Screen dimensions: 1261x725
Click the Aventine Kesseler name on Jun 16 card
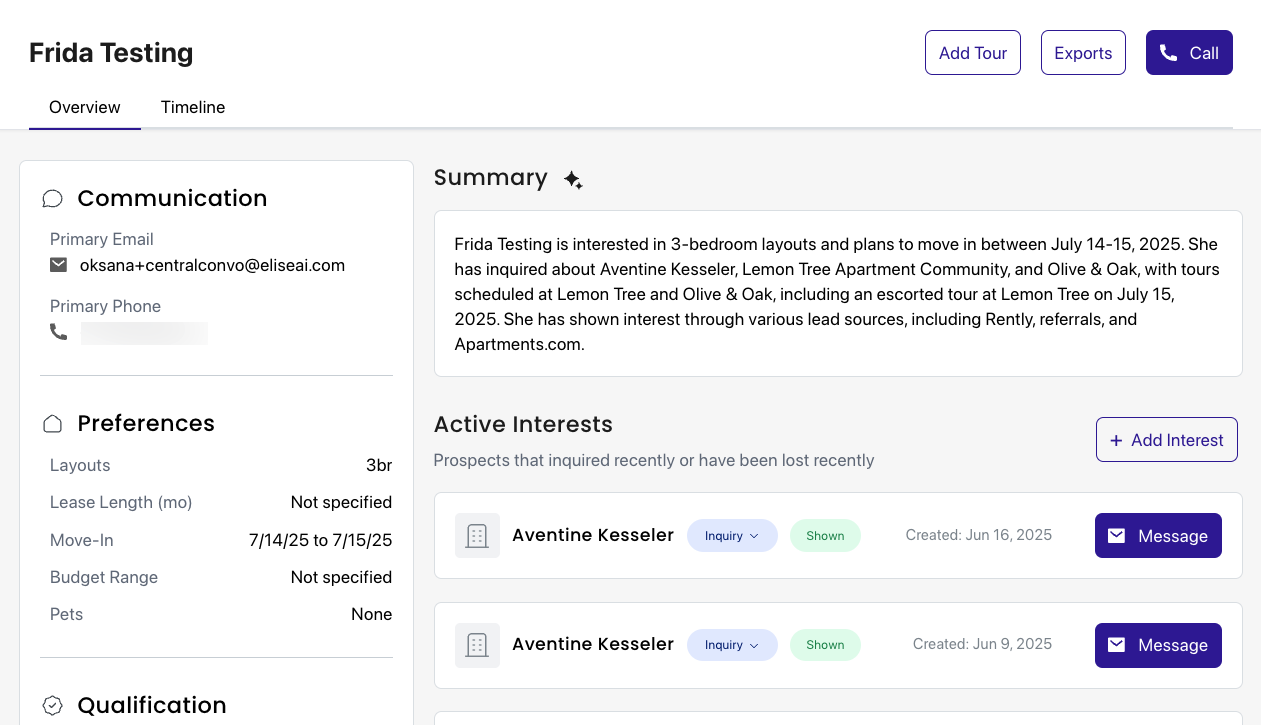593,535
